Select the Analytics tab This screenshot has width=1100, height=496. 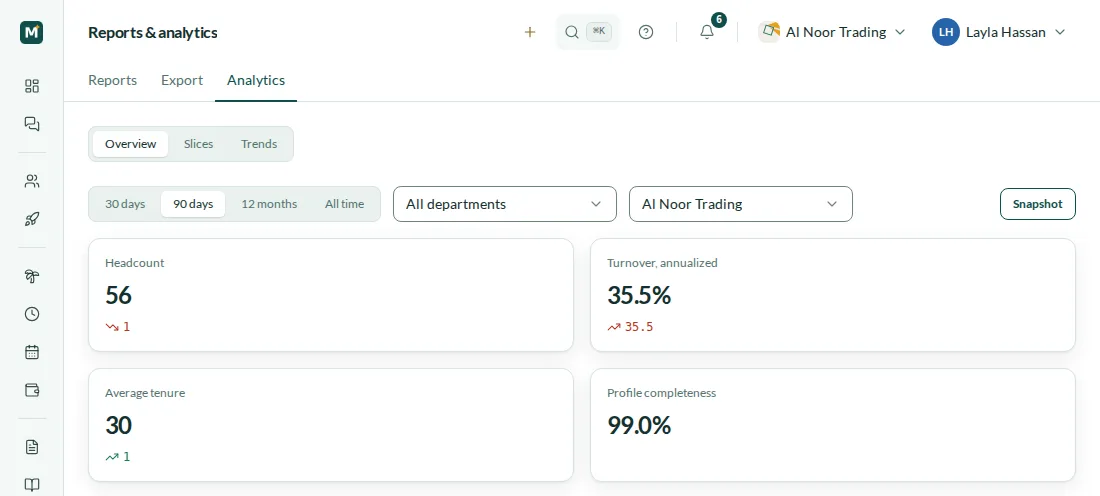pyautogui.click(x=256, y=80)
